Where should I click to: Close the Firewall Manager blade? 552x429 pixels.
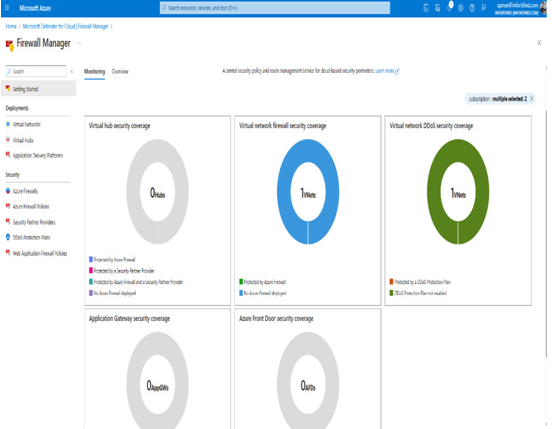pyautogui.click(x=539, y=43)
